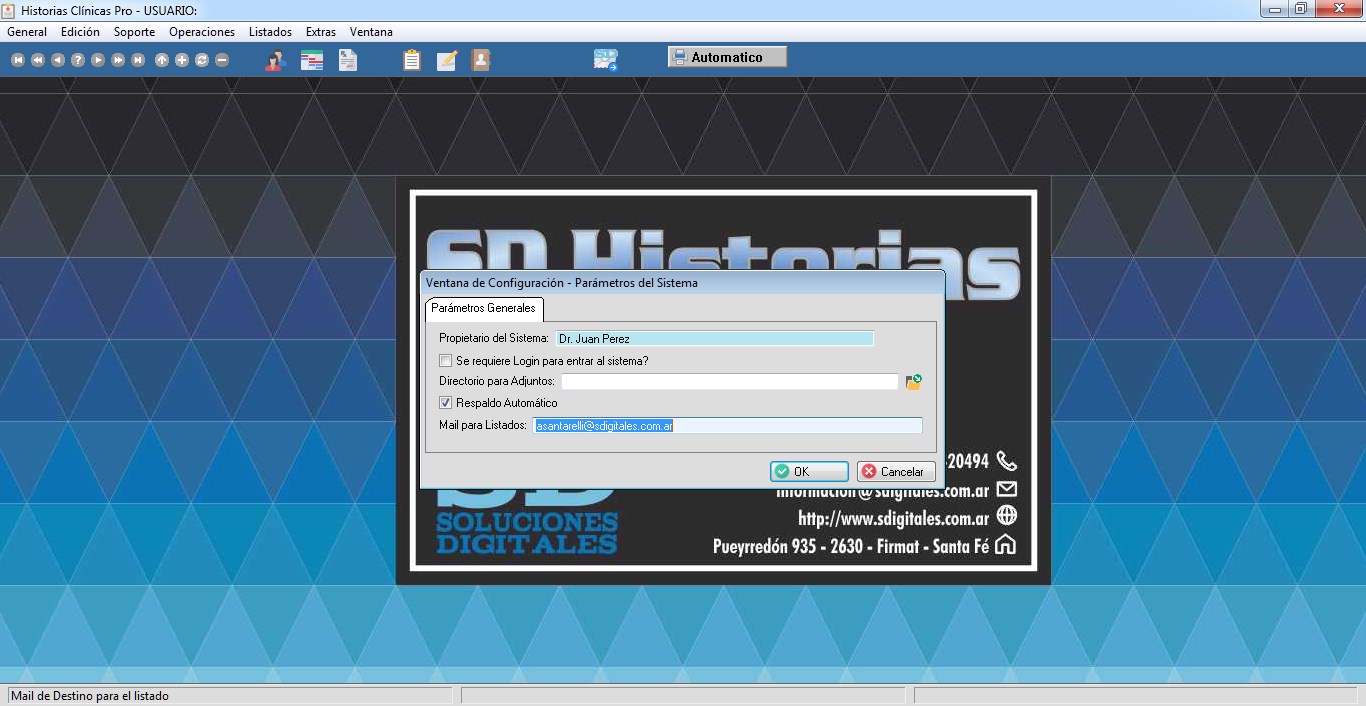This screenshot has height=706, width=1366.
Task: Click the note with pencil icon
Action: coord(447,60)
